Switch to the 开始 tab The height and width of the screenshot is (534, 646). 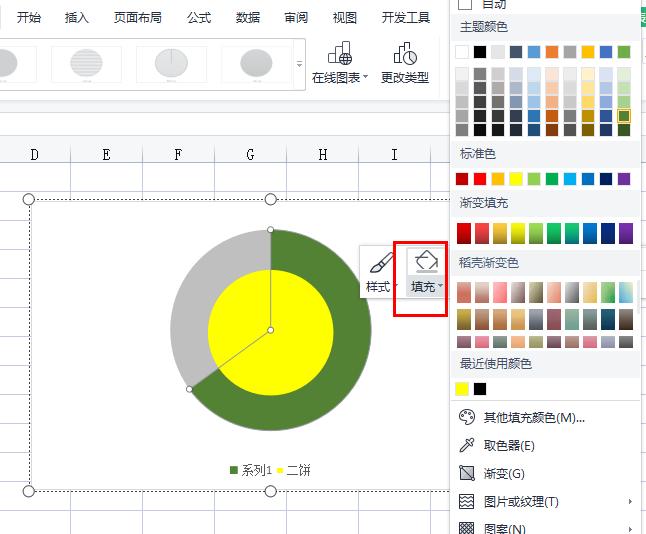pyautogui.click(x=29, y=17)
